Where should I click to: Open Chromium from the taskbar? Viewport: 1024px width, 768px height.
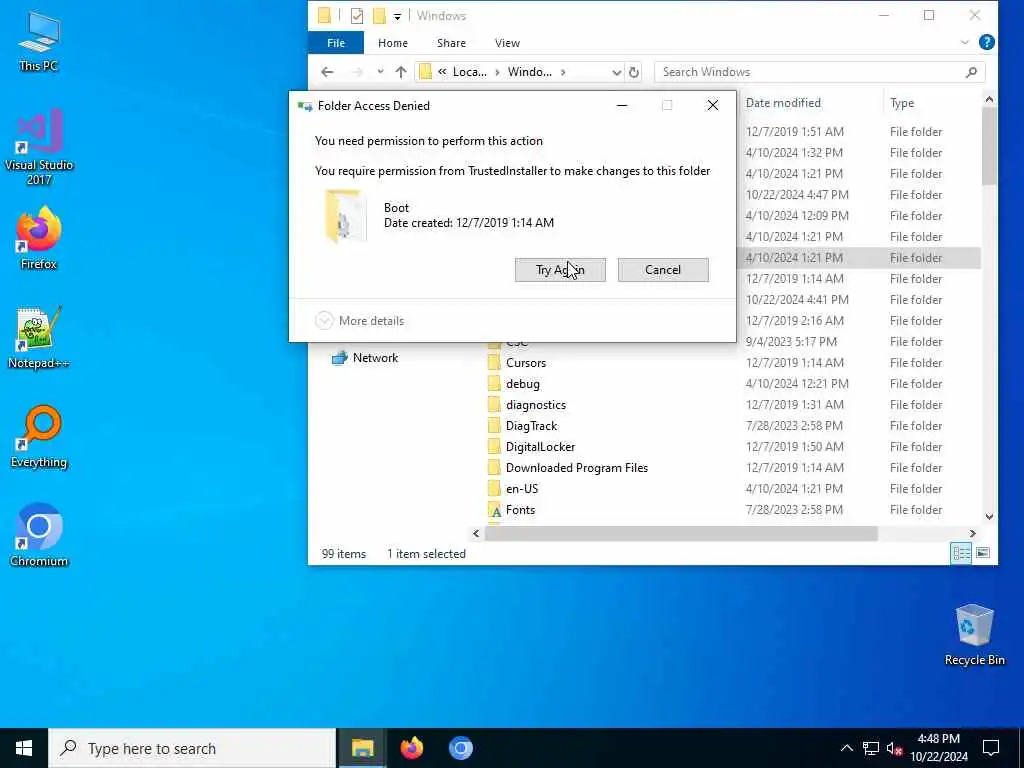pyautogui.click(x=460, y=748)
